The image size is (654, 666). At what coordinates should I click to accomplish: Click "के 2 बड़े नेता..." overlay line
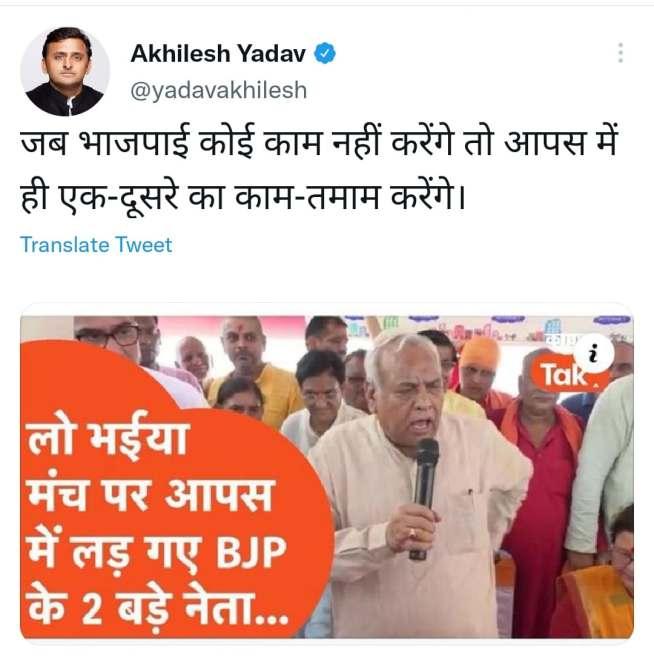[x=156, y=607]
